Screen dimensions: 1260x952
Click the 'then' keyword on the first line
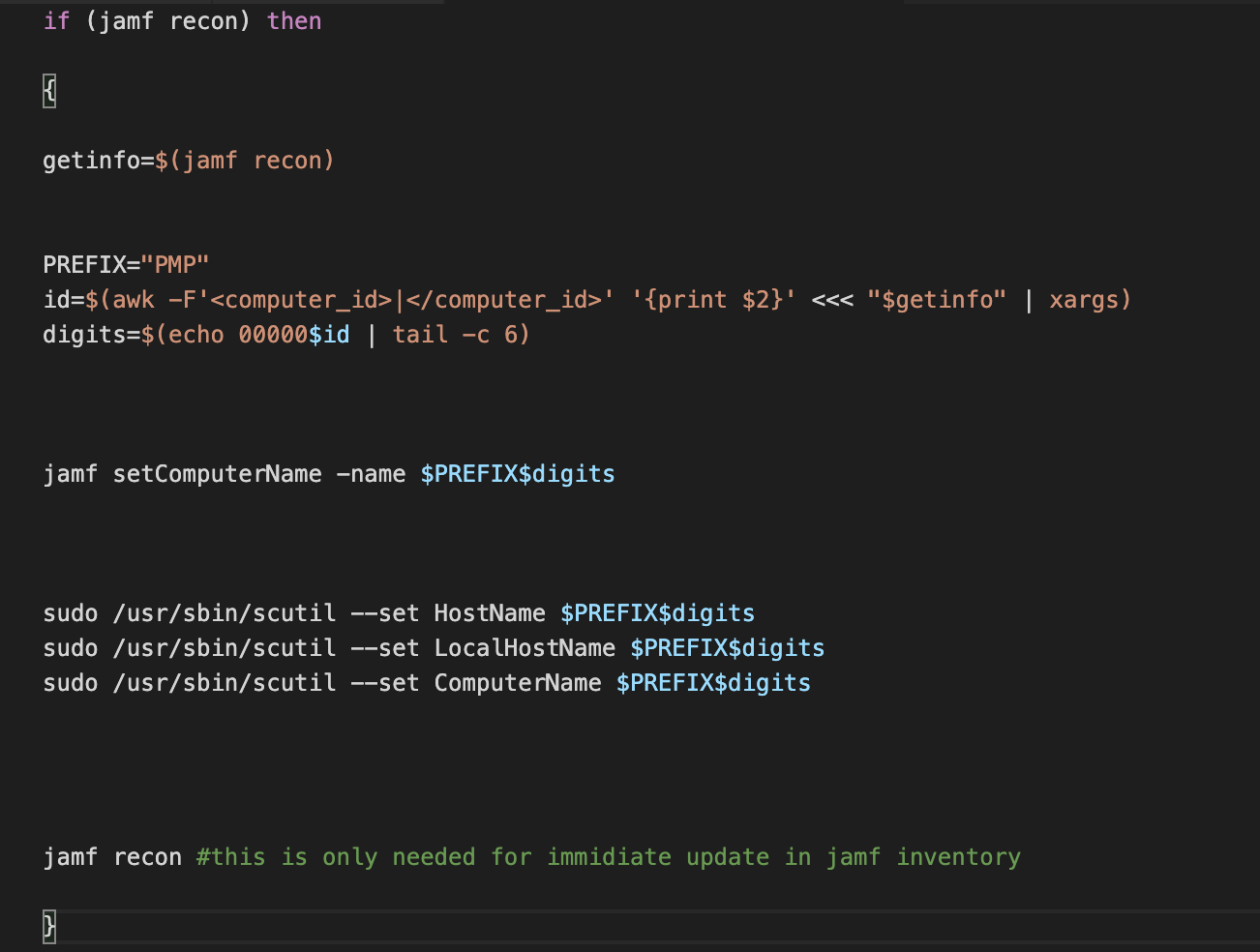294,21
